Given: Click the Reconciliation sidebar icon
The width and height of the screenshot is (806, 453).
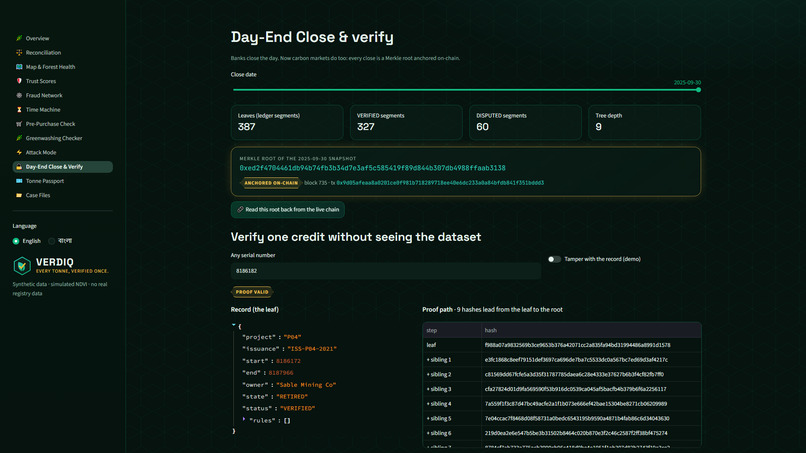Looking at the screenshot, I should tap(19, 52).
